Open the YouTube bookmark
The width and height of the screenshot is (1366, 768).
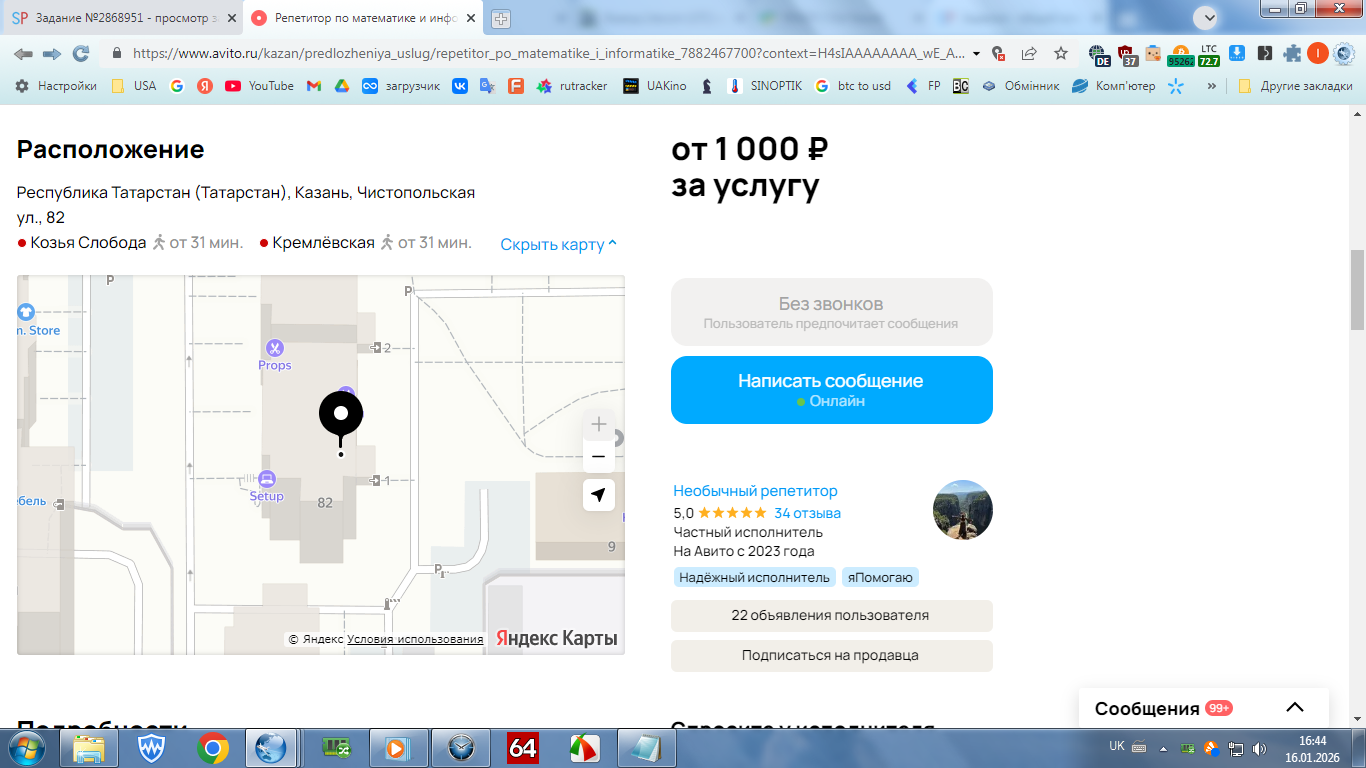(x=259, y=86)
